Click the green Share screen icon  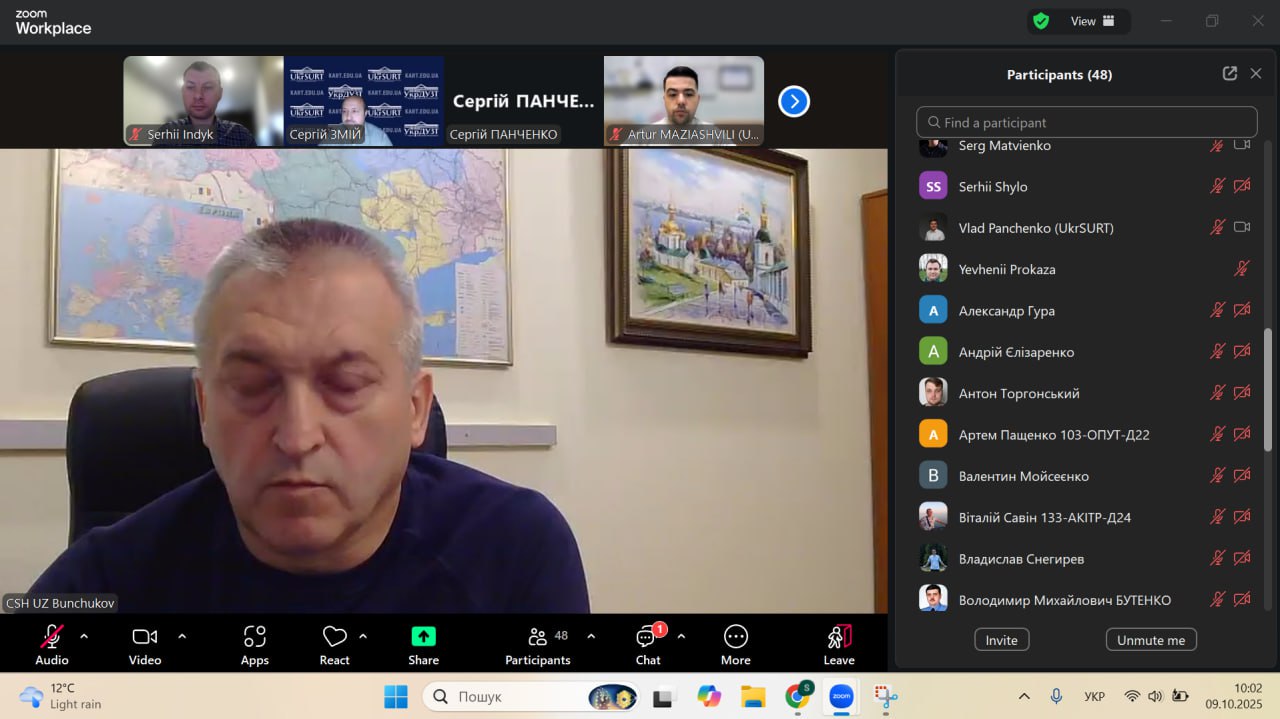[423, 637]
